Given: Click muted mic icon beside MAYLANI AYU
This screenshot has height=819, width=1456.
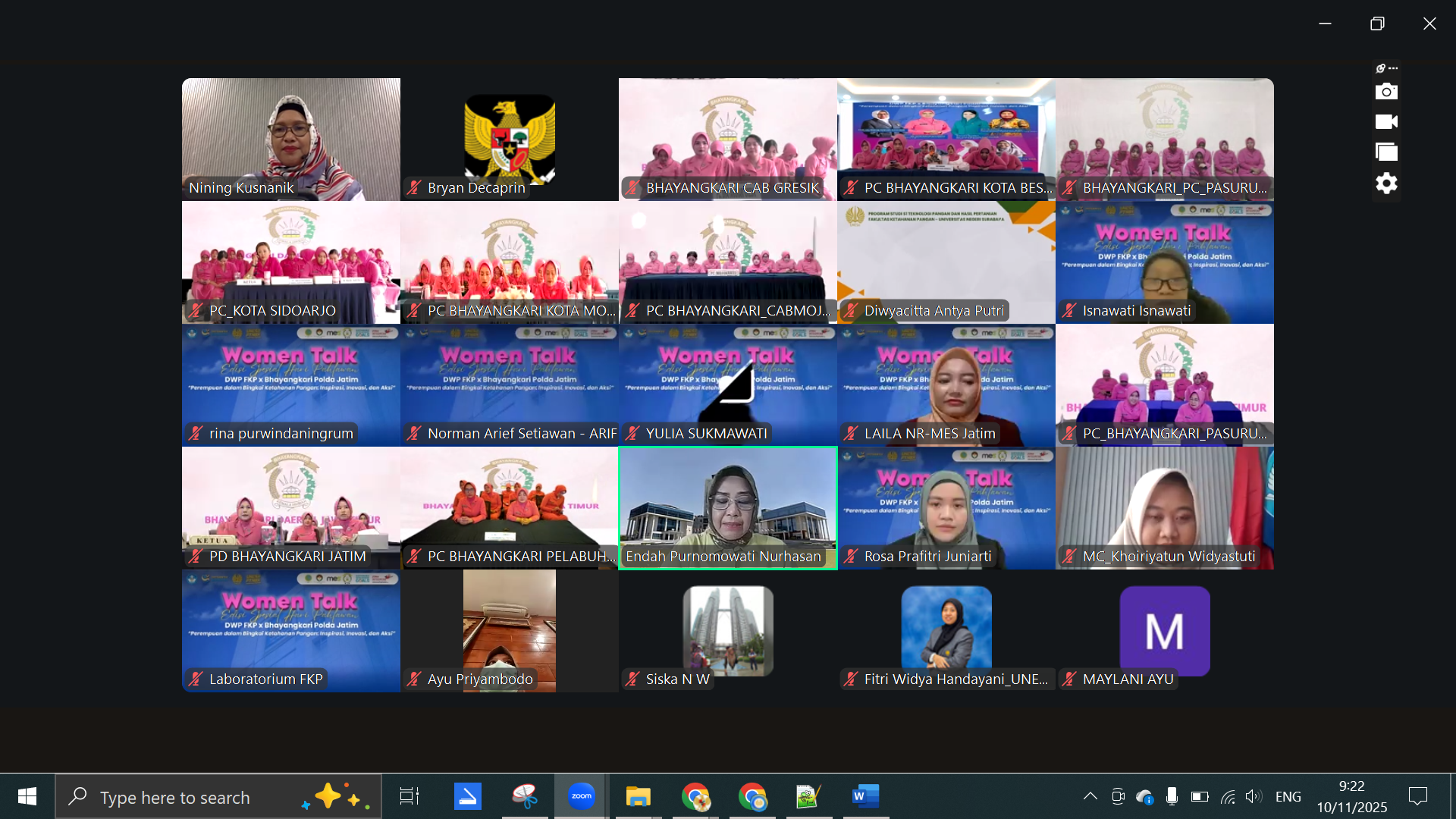Looking at the screenshot, I should [x=1069, y=679].
